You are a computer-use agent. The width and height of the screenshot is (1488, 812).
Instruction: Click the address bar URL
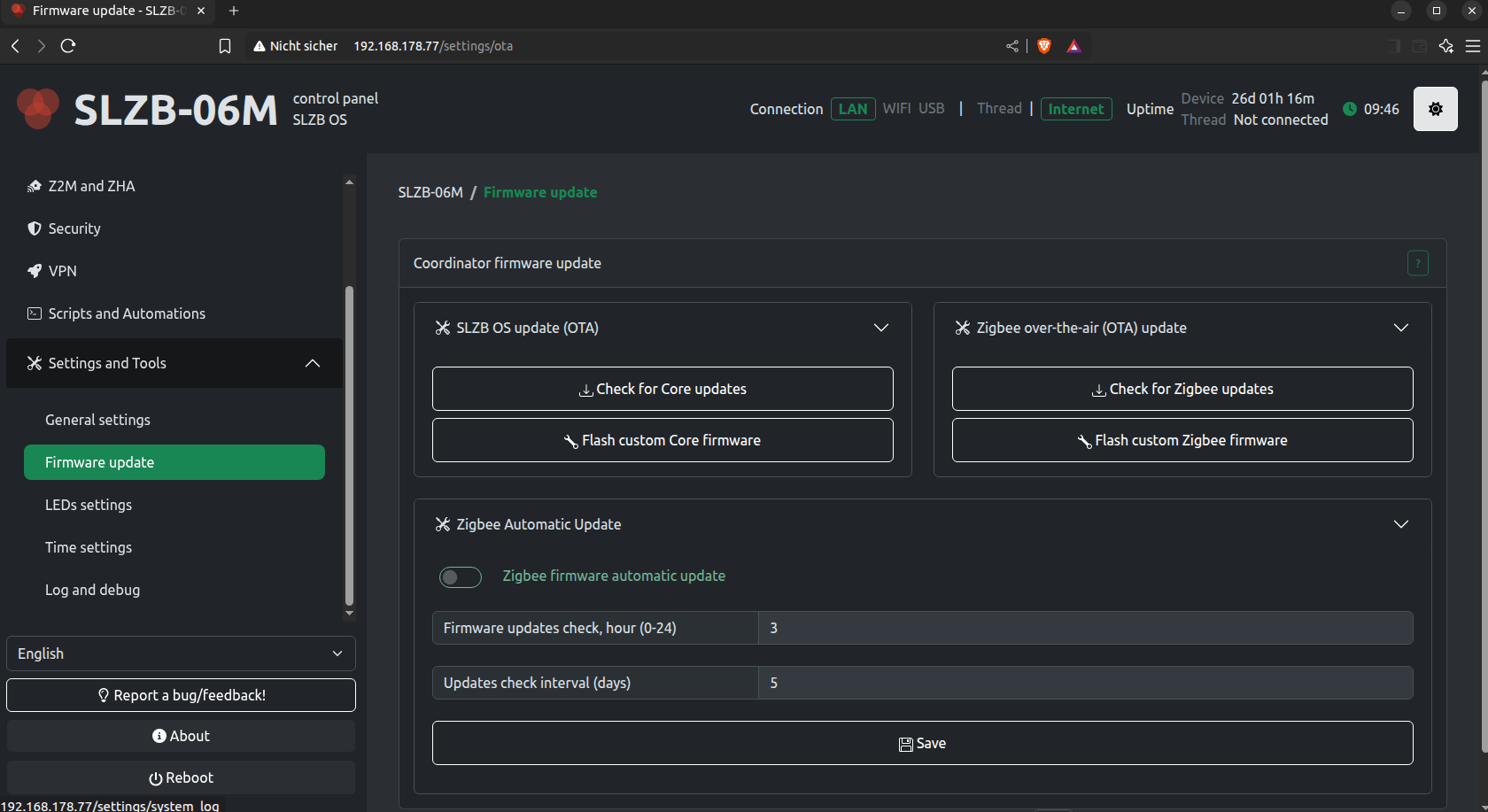pos(433,46)
